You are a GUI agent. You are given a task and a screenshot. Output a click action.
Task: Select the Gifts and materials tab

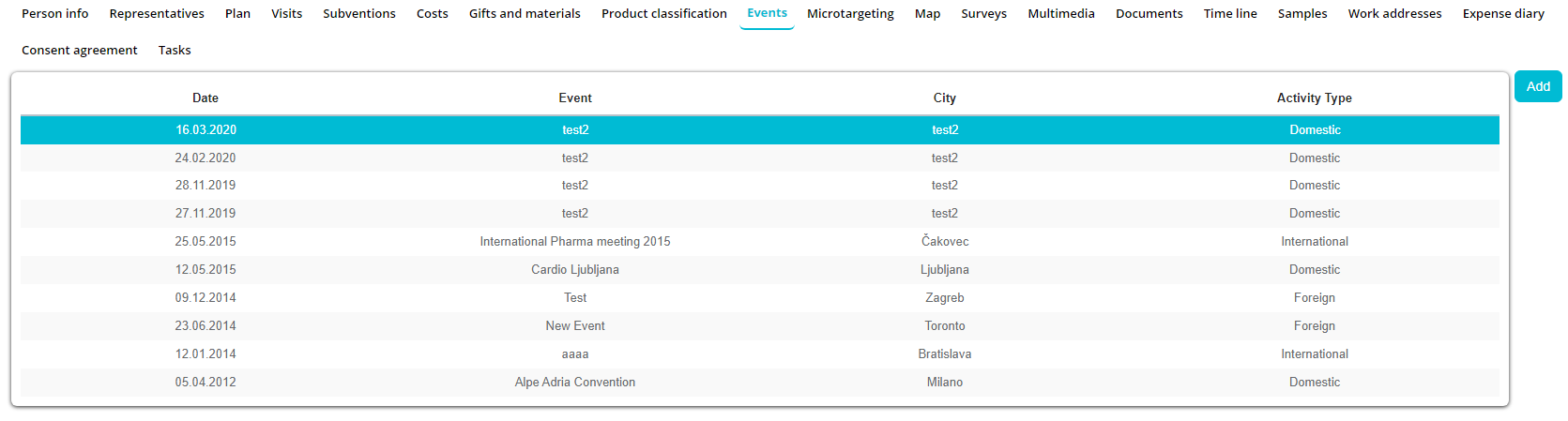[525, 14]
